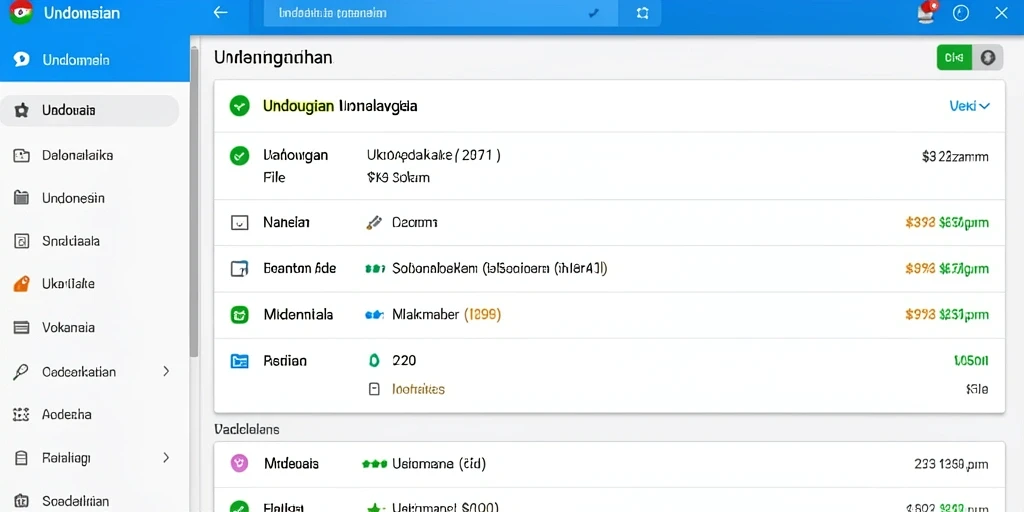Click the purple icon on the Mıdeoais row
Image resolution: width=1024 pixels, height=512 pixels.
point(240,464)
